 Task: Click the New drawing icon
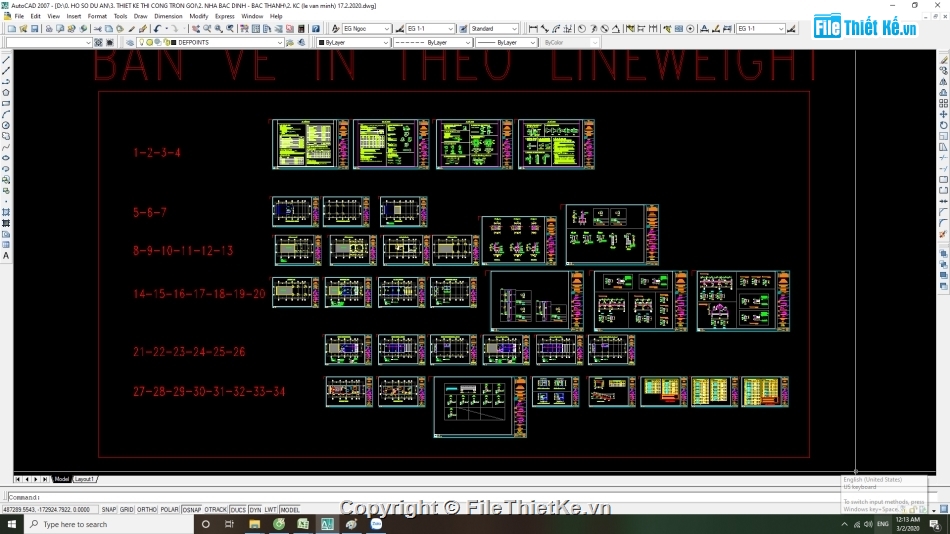pos(12,28)
